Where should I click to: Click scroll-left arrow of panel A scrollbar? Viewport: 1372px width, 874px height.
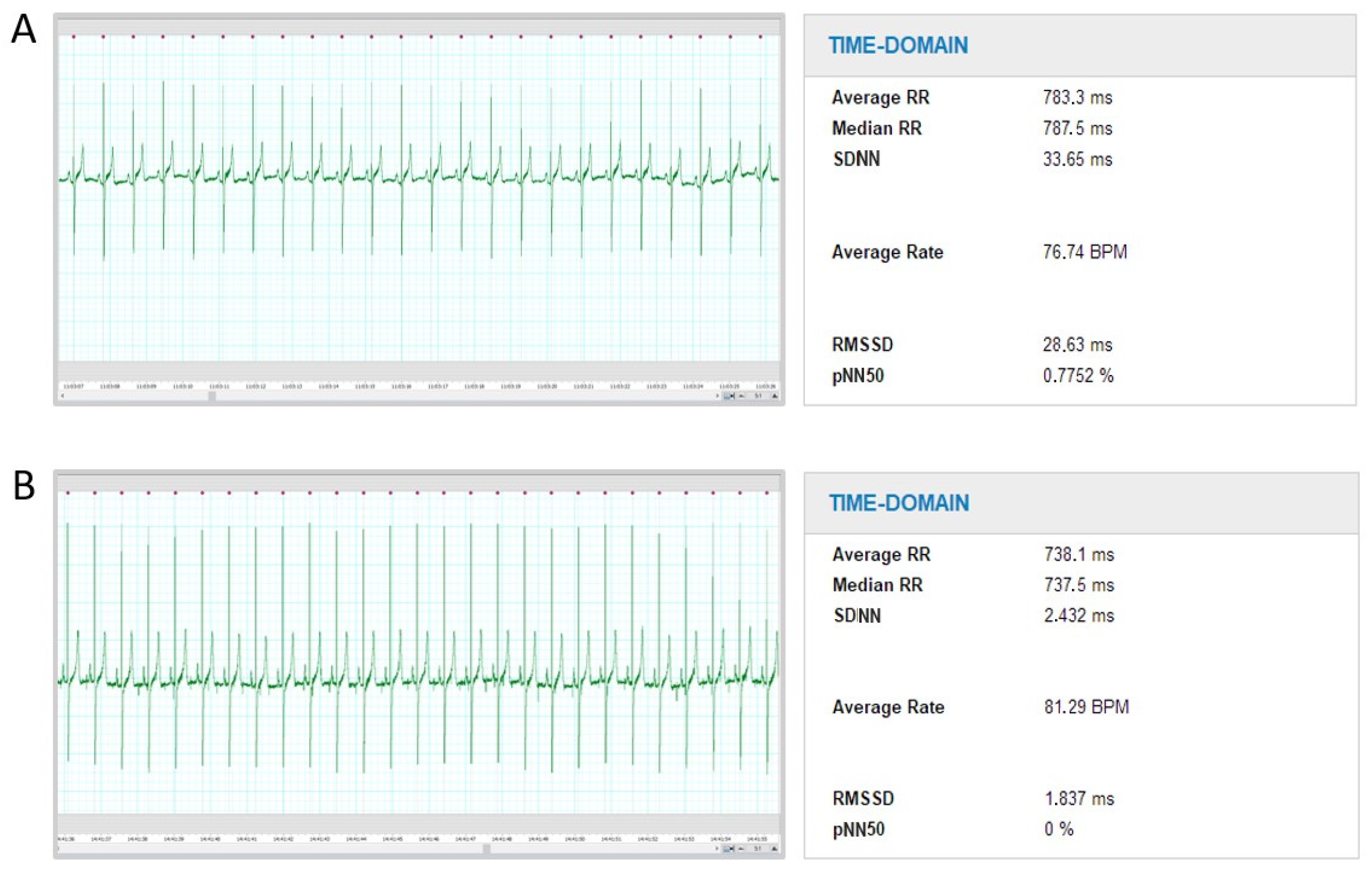[x=62, y=396]
